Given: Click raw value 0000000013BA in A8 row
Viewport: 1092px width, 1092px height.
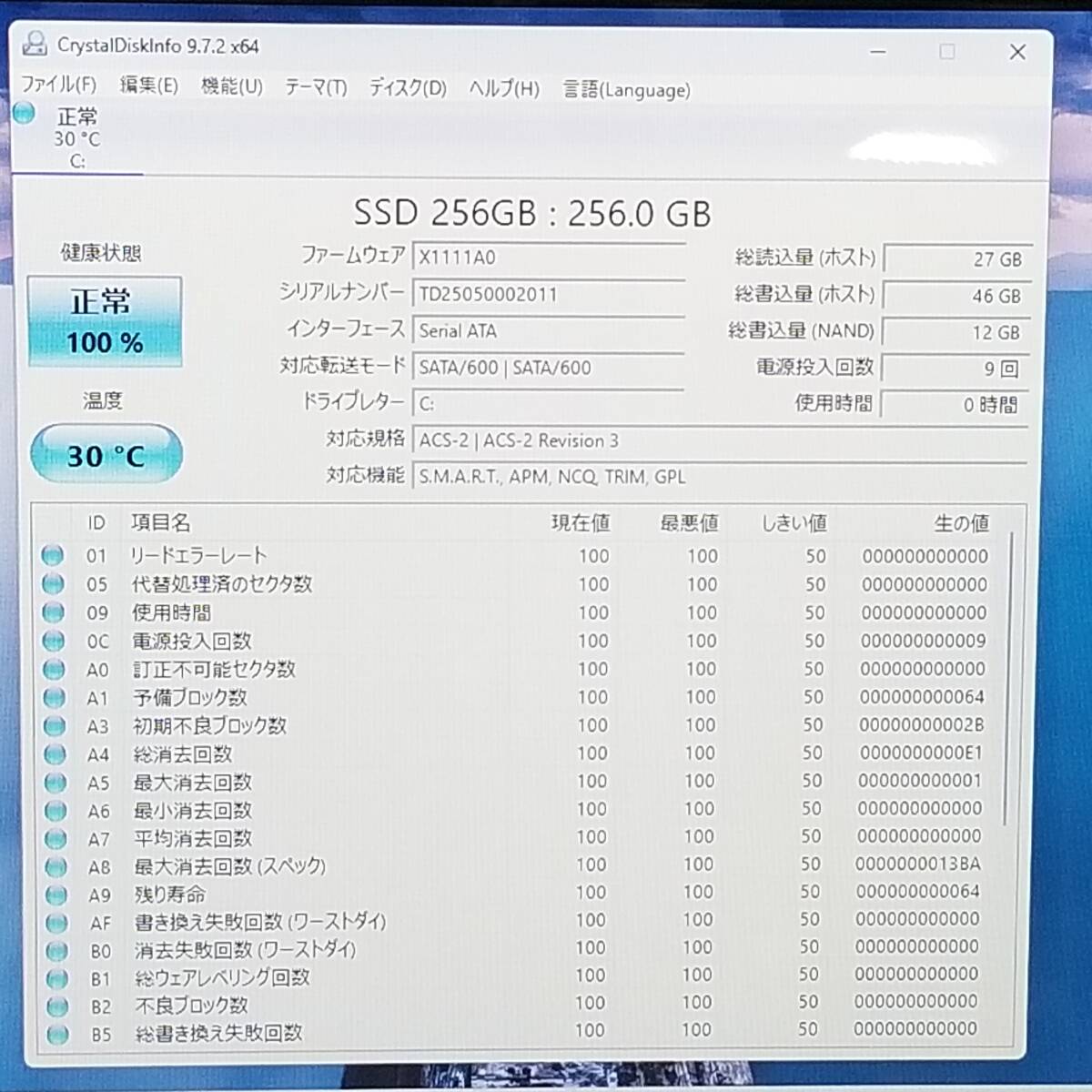Looking at the screenshot, I should (x=918, y=864).
